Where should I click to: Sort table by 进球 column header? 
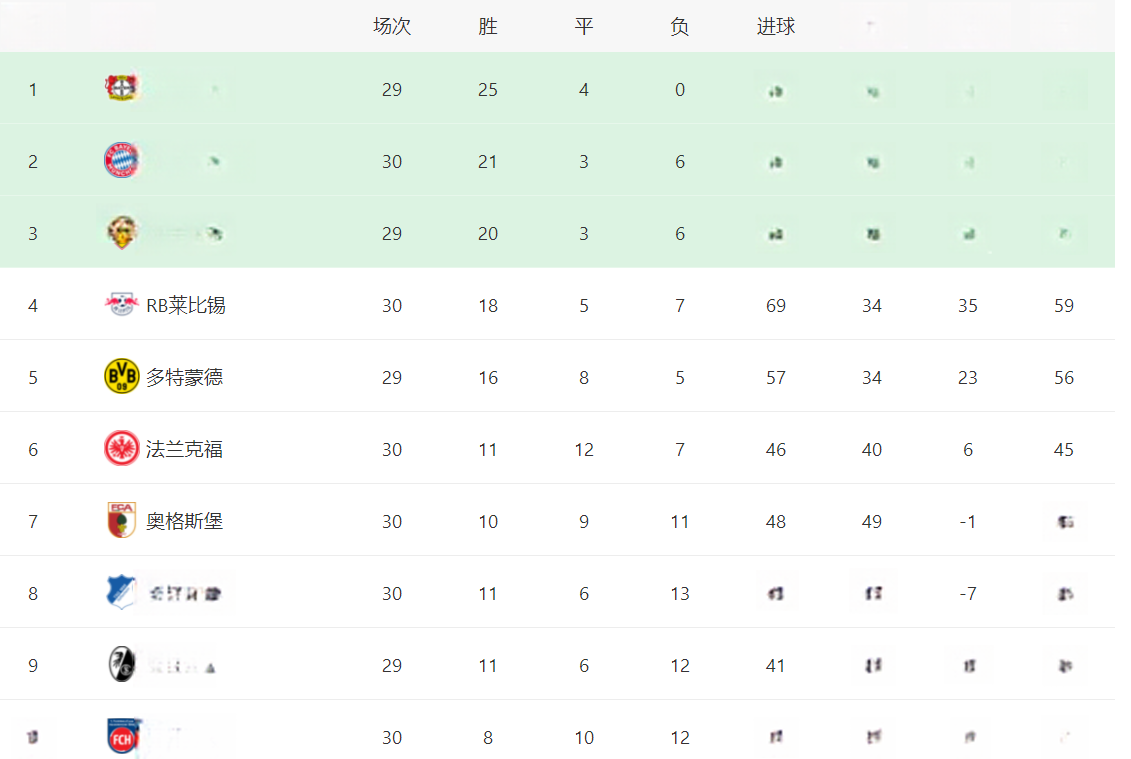pos(775,27)
